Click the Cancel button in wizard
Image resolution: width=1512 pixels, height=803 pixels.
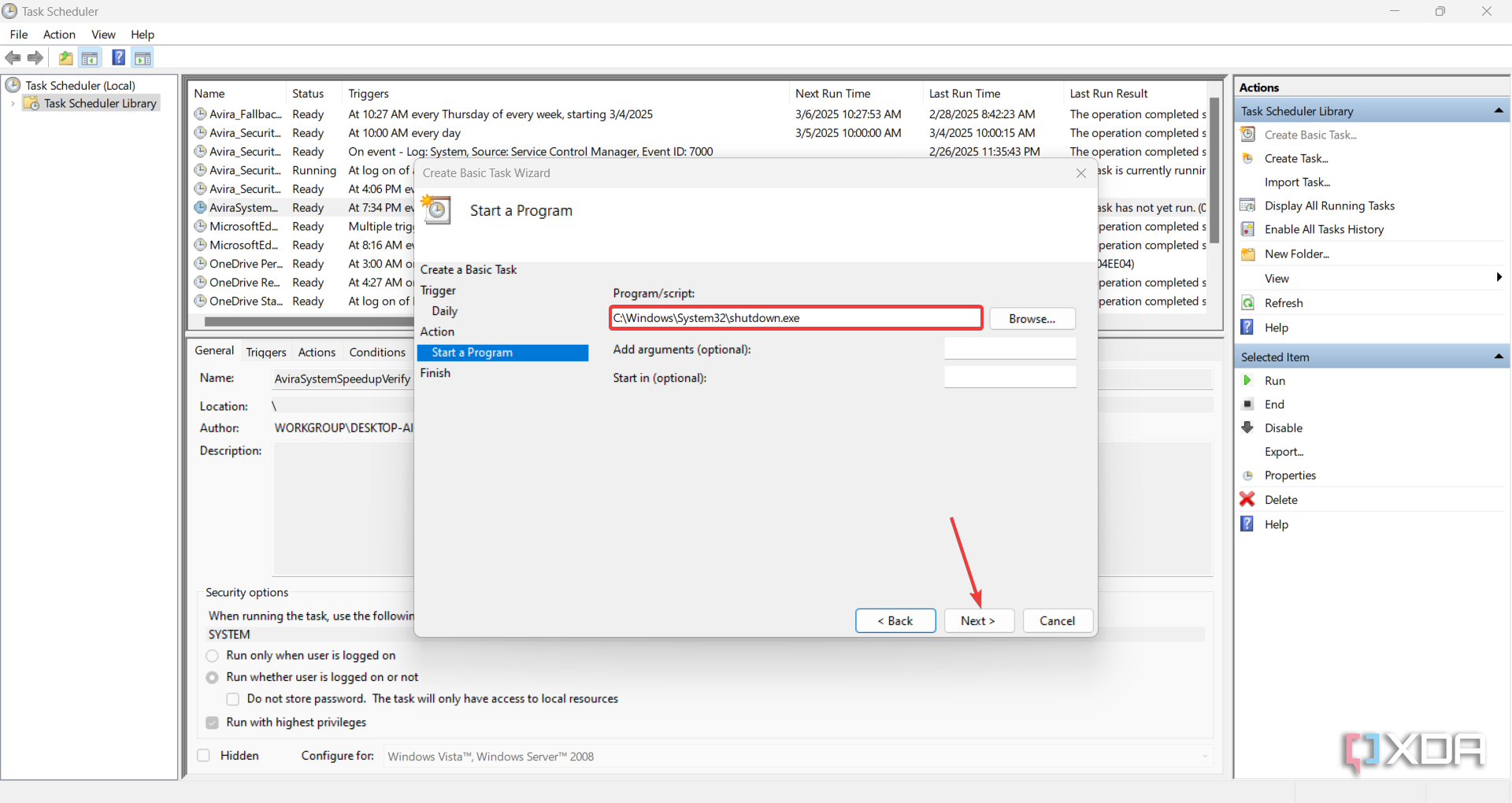click(x=1058, y=620)
